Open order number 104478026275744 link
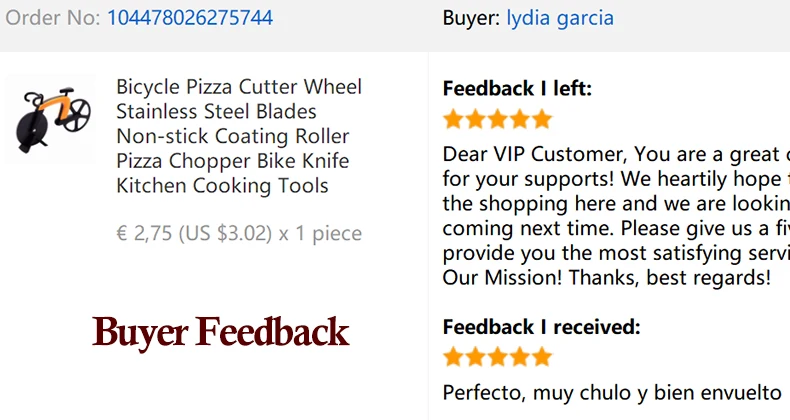Viewport: 790px width, 420px height. [190, 18]
